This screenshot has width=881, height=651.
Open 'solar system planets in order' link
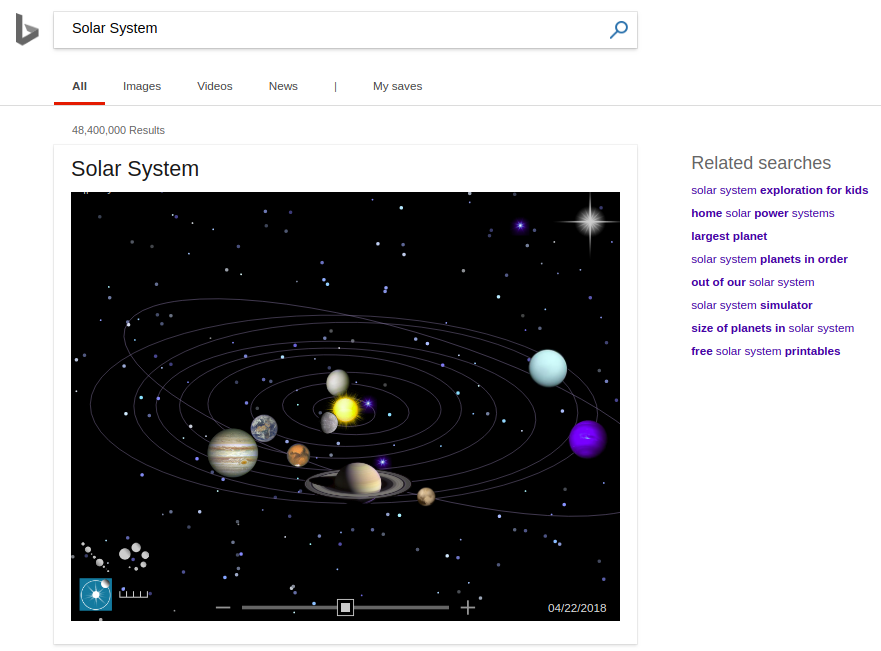point(769,259)
